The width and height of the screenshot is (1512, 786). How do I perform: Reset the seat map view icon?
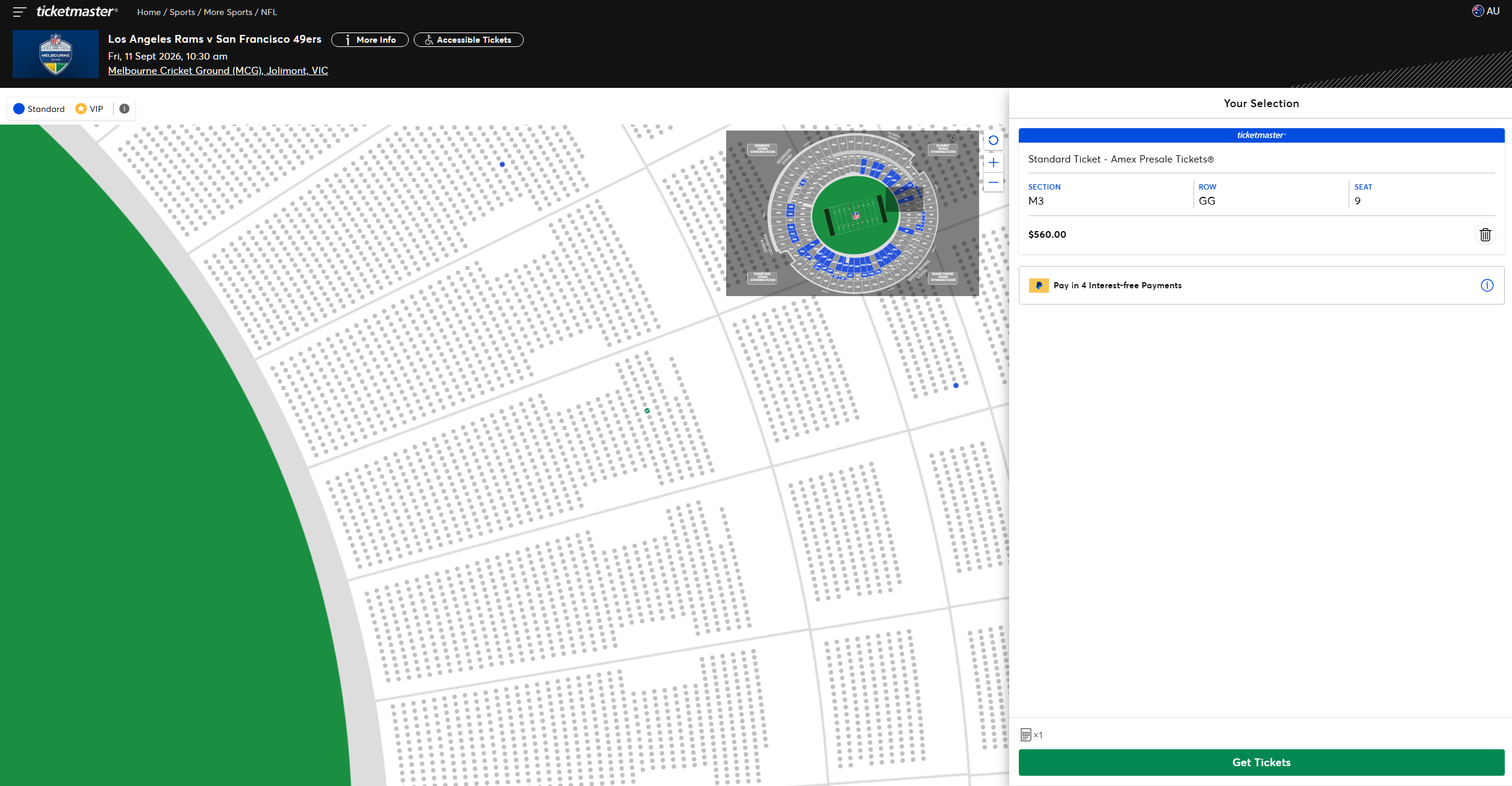click(994, 141)
